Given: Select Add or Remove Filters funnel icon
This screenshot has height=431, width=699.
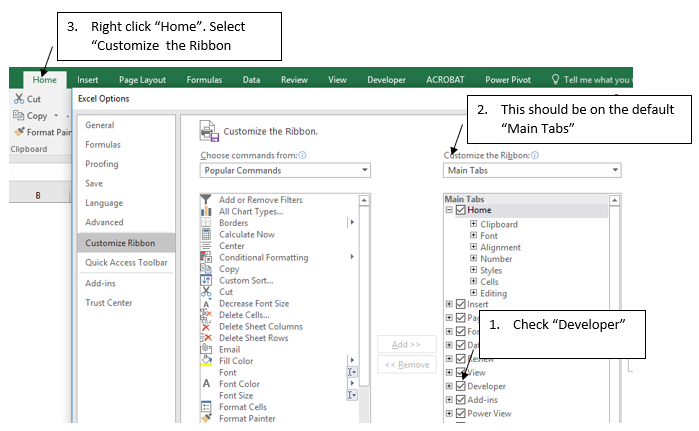Looking at the screenshot, I should [206, 199].
